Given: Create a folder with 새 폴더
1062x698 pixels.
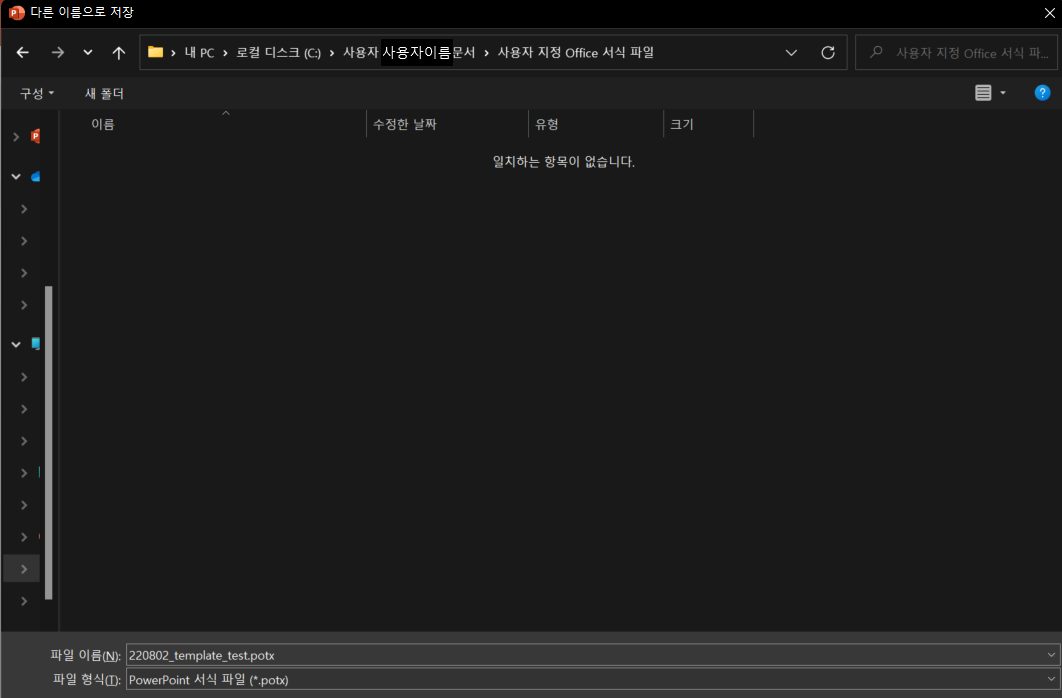Looking at the screenshot, I should click(104, 93).
